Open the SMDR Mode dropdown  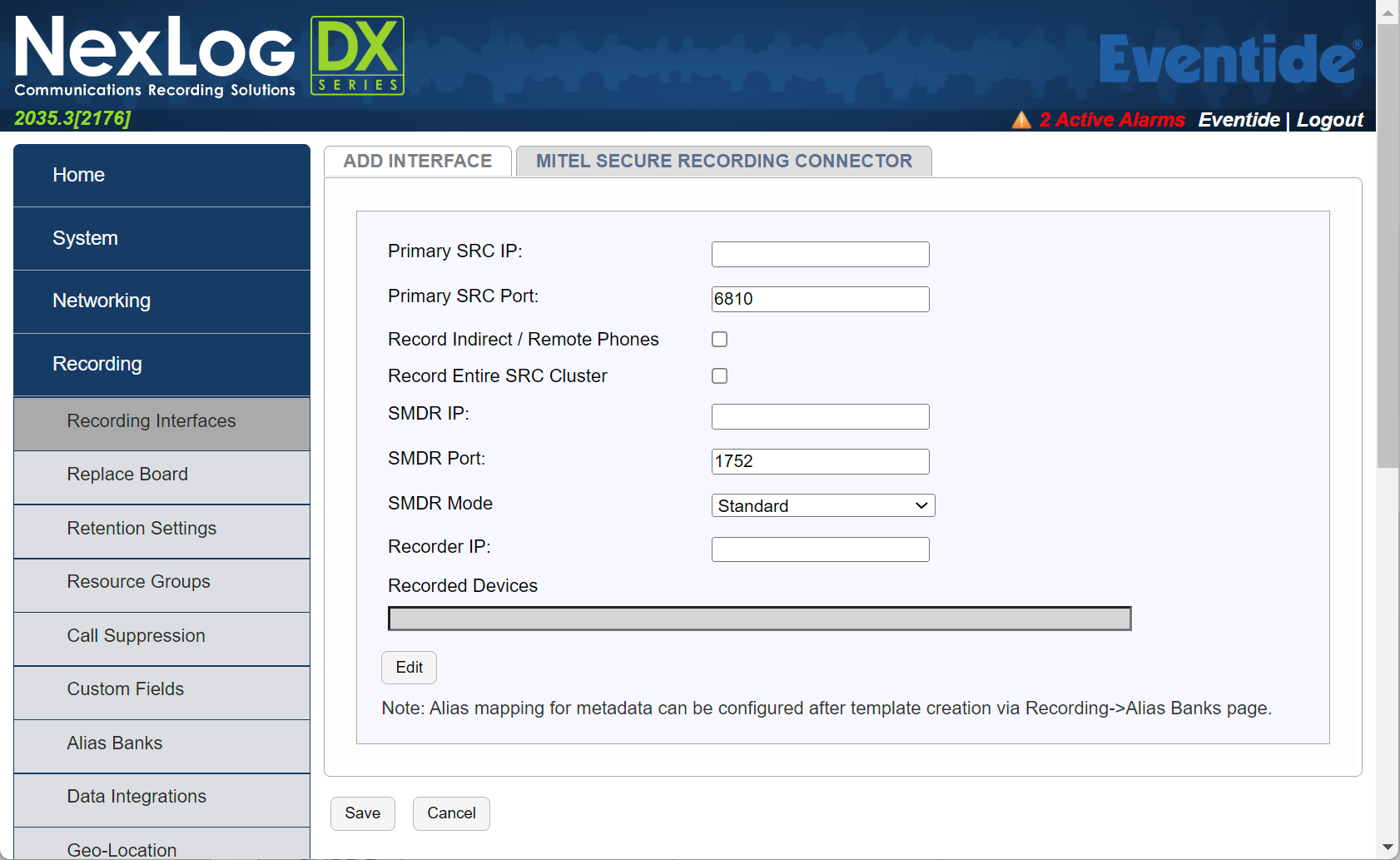(822, 505)
